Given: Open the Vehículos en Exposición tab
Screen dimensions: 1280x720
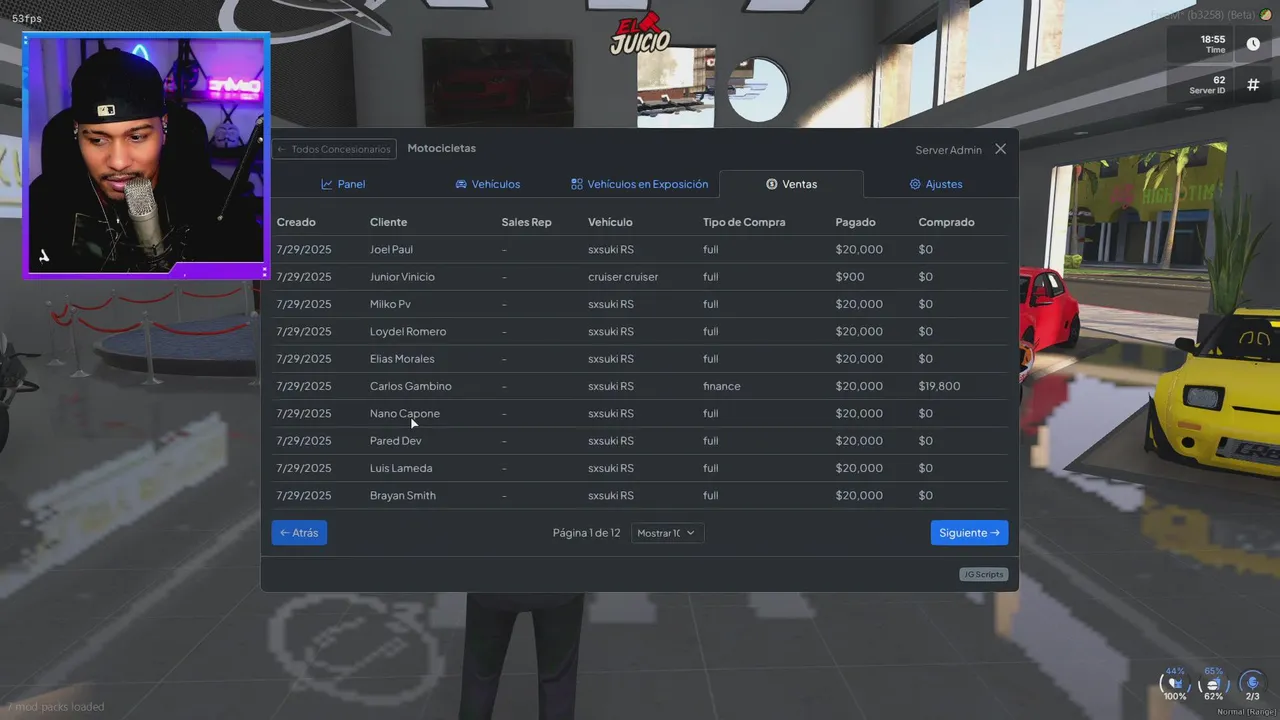Looking at the screenshot, I should (x=639, y=184).
